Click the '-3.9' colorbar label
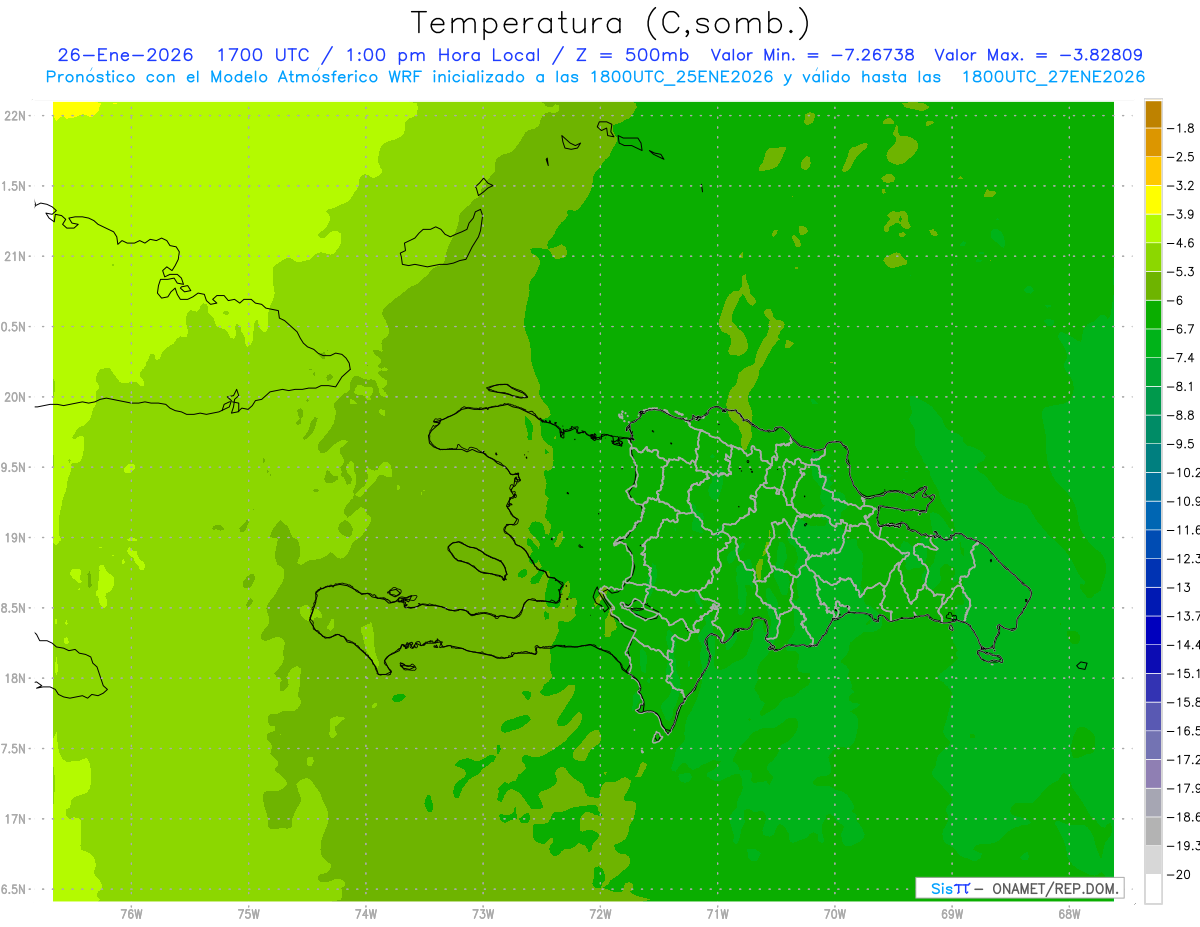Viewport: 1200px width, 927px height. [x=1182, y=214]
